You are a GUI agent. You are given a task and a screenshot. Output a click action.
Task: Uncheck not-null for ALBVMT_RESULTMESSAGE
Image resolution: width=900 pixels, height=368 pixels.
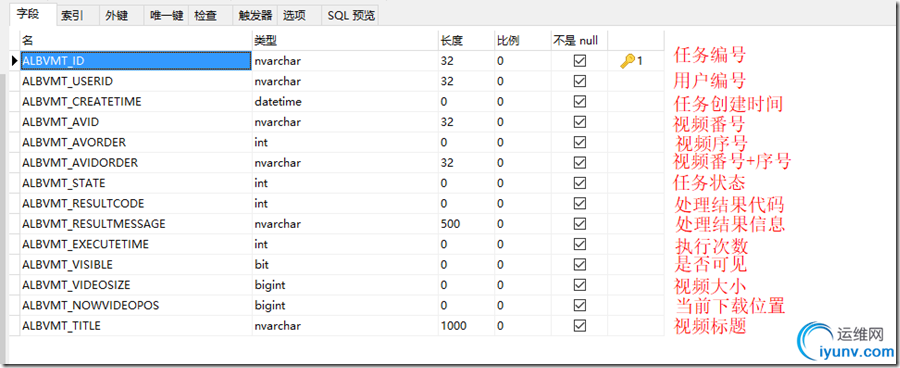(580, 224)
